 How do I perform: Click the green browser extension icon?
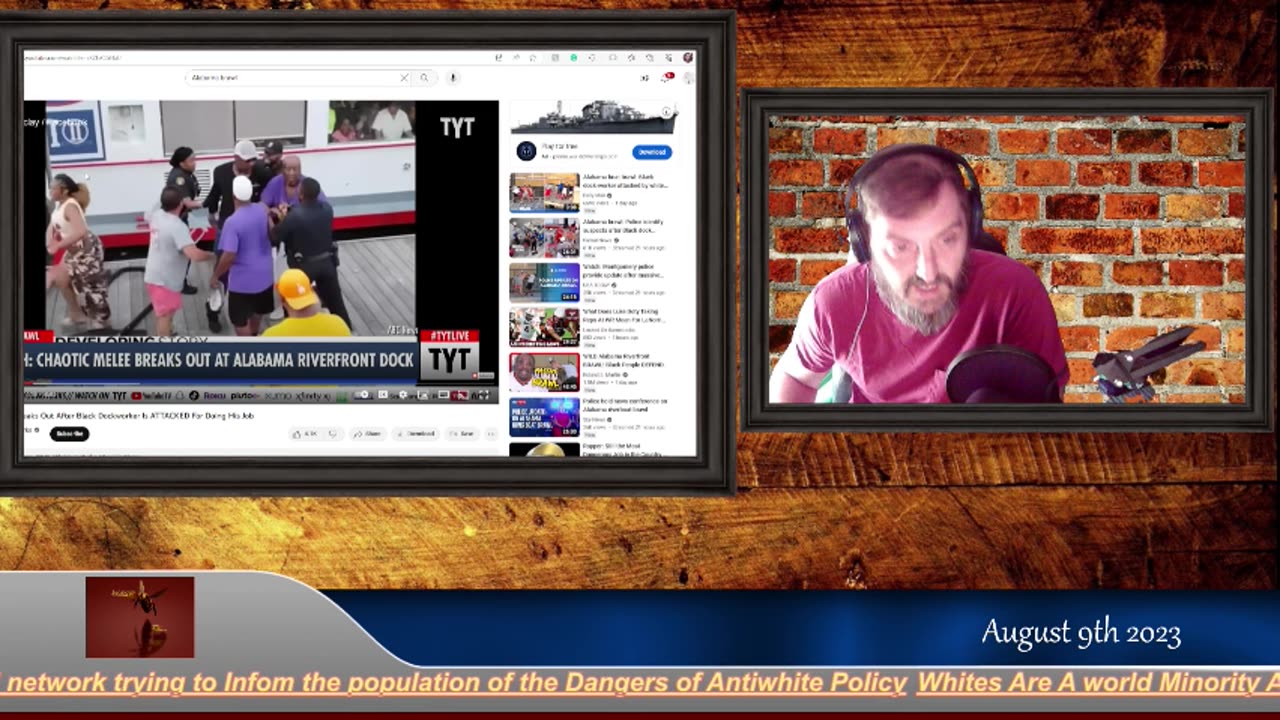575,58
